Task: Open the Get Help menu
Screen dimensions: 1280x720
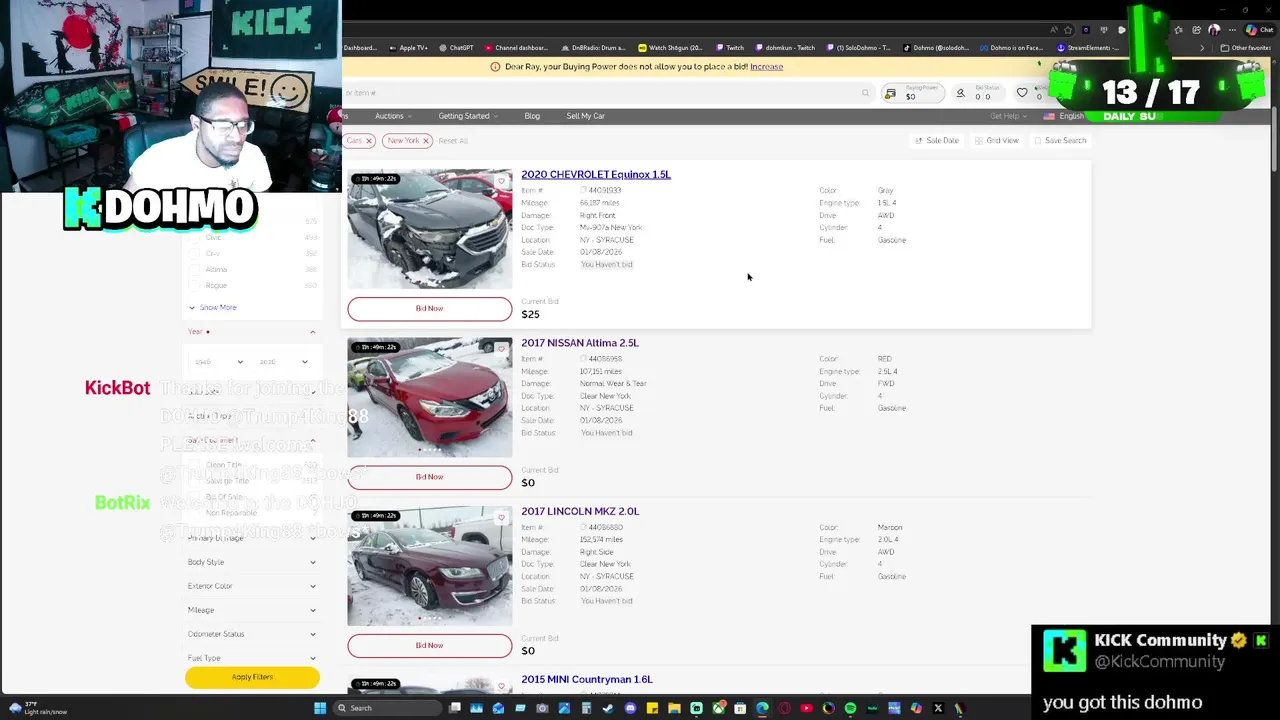Action: tap(1008, 116)
